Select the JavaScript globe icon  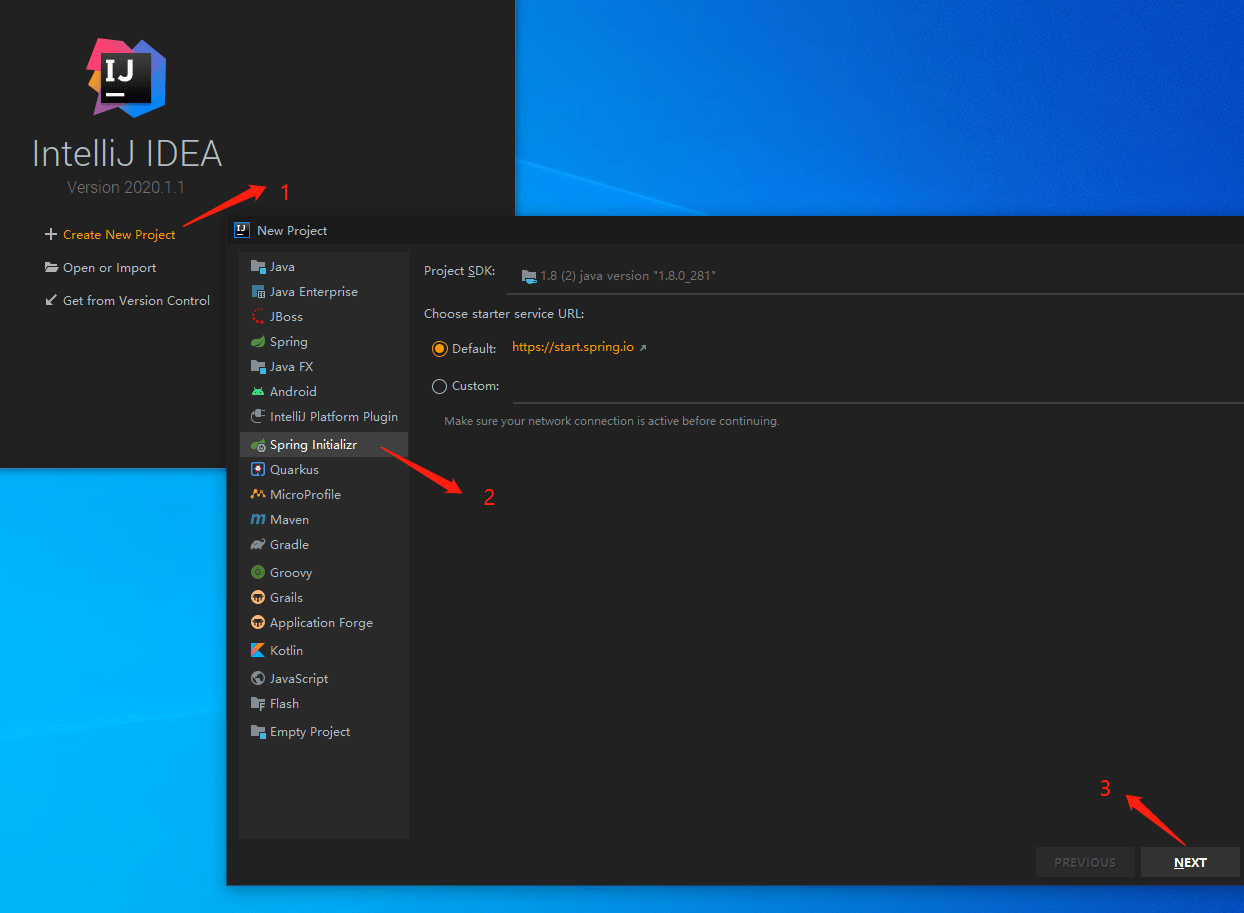pos(258,679)
